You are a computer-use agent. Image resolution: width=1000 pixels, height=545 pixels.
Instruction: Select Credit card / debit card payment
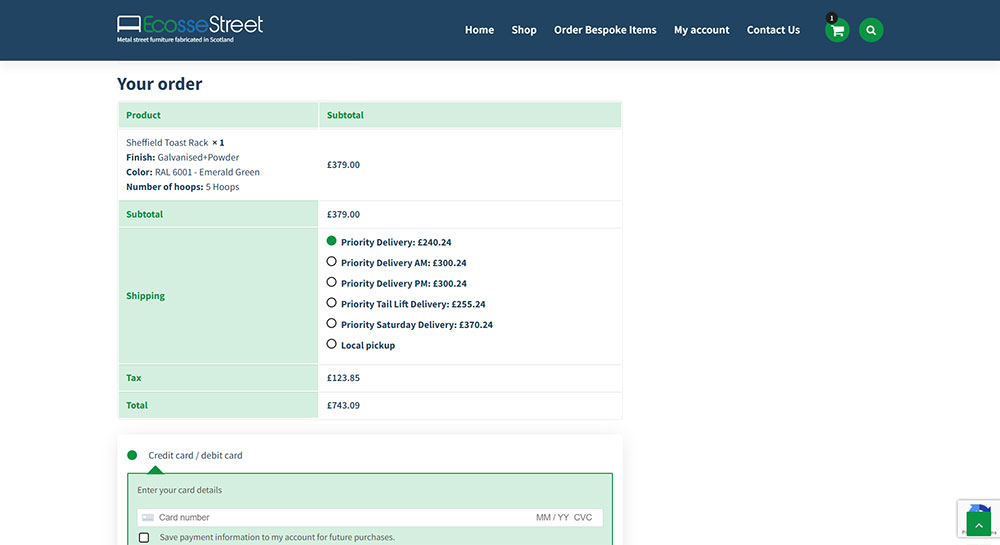(132, 455)
